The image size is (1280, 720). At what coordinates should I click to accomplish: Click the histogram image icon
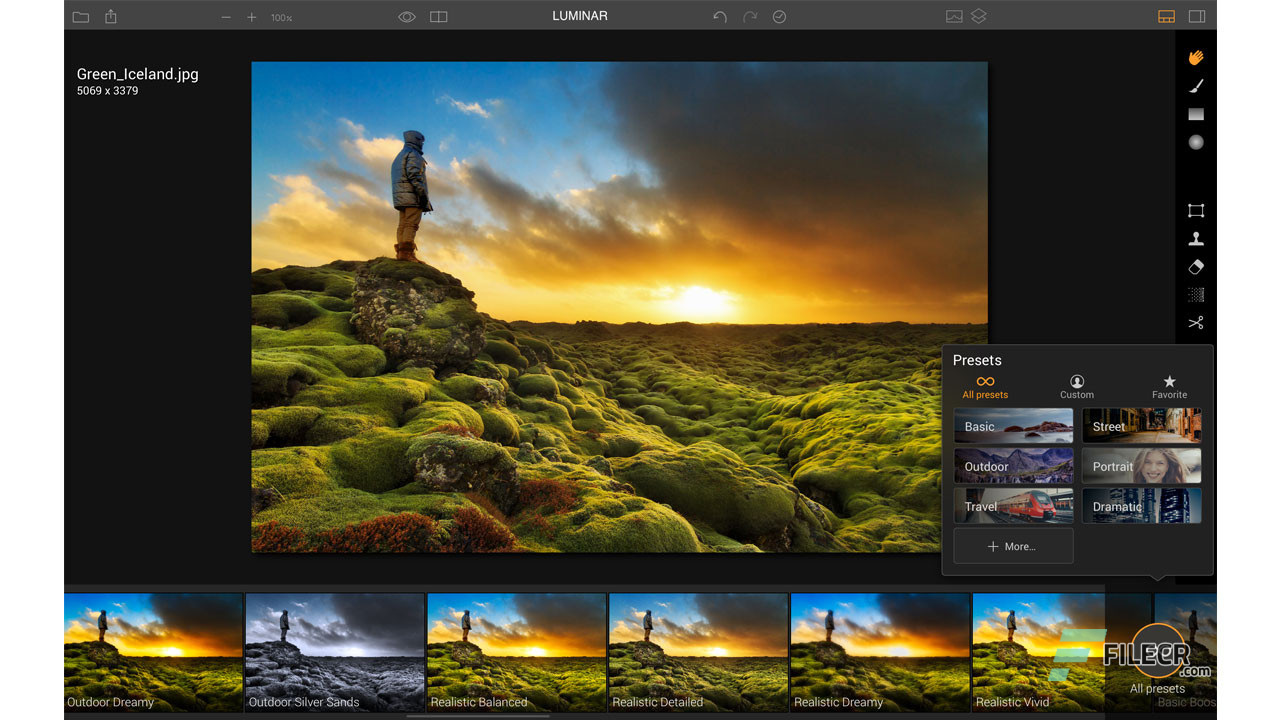(x=954, y=16)
